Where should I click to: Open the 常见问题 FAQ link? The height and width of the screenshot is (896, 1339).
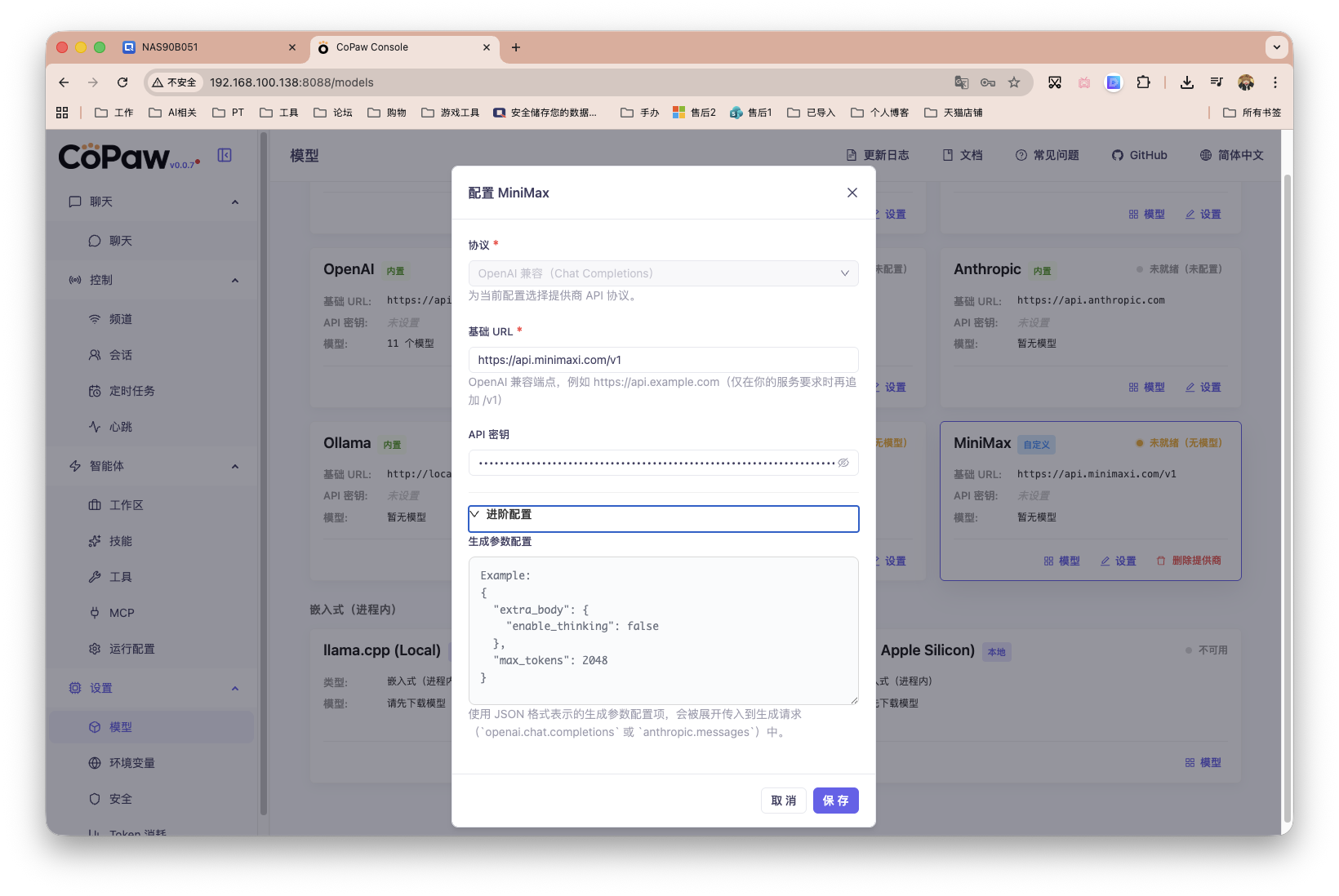pos(1048,155)
